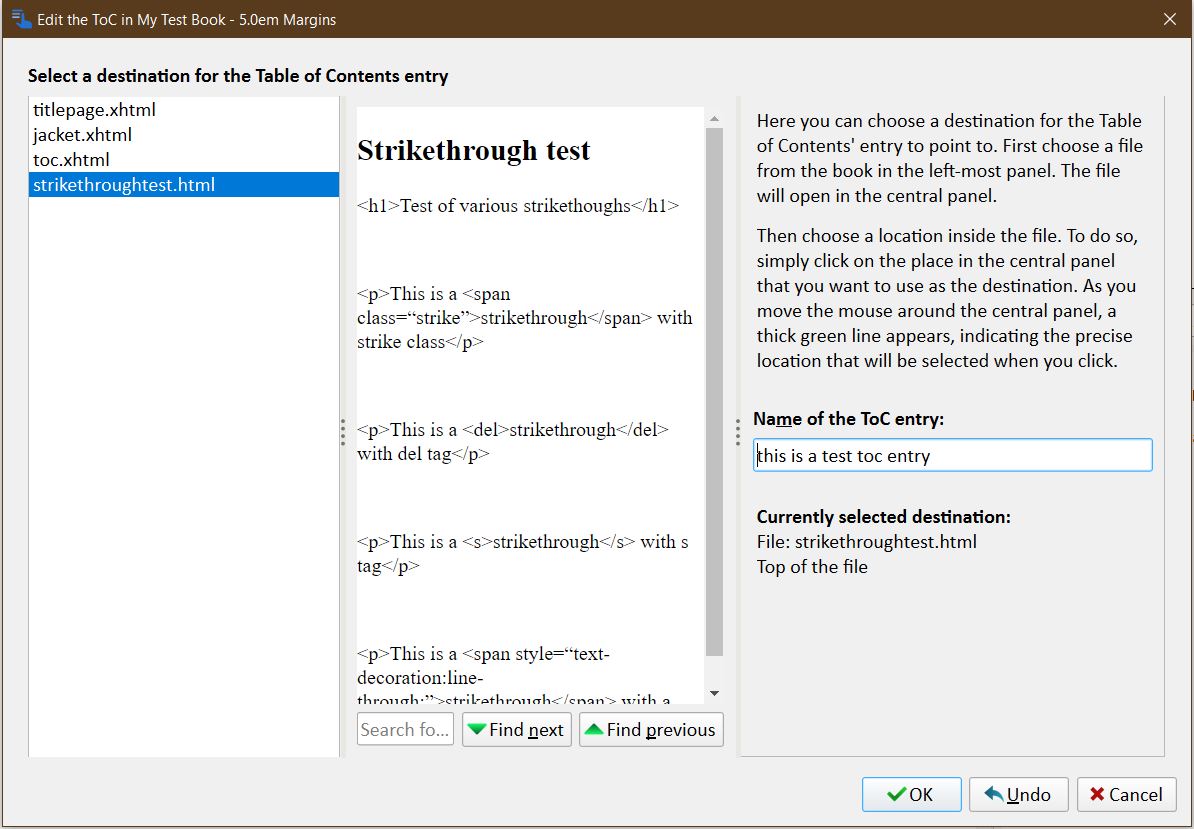
Task: Click the Find previous button
Action: [651, 729]
